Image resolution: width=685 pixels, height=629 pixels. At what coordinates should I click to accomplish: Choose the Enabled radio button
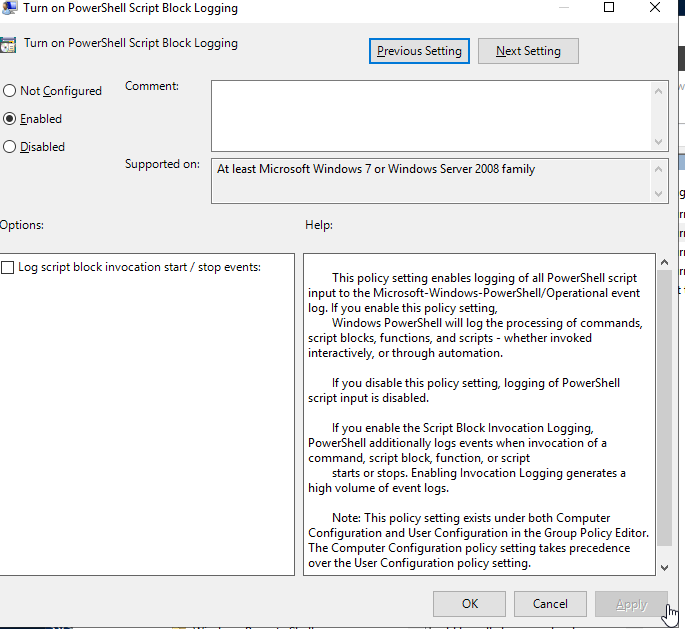point(10,119)
